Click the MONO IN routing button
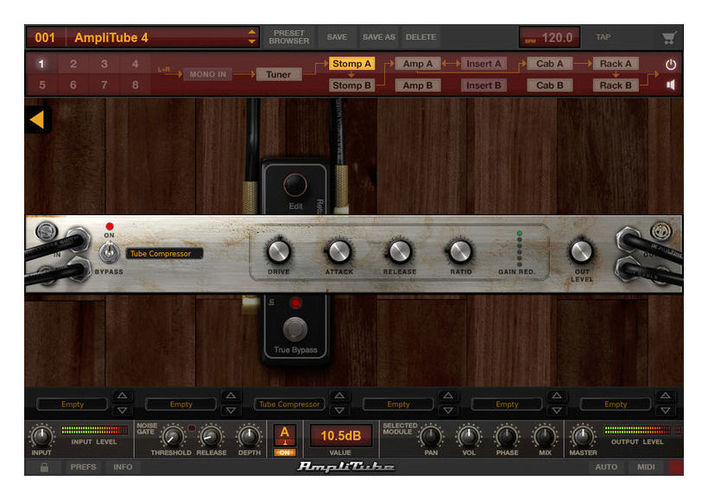The image size is (708, 500). pyautogui.click(x=208, y=74)
